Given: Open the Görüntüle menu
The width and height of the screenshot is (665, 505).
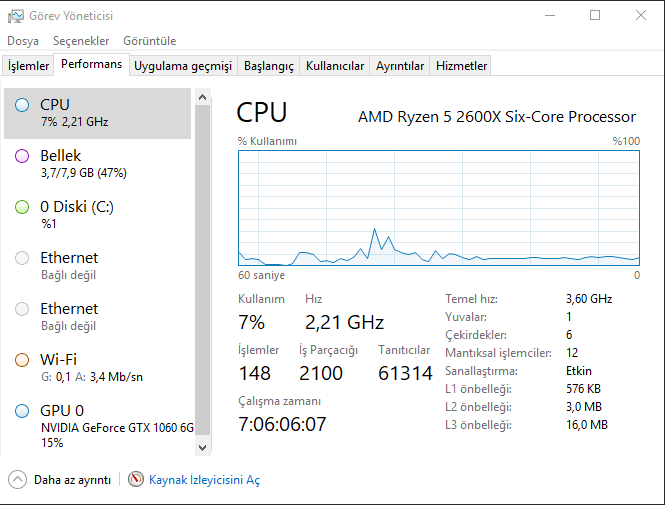Looking at the screenshot, I should [149, 41].
